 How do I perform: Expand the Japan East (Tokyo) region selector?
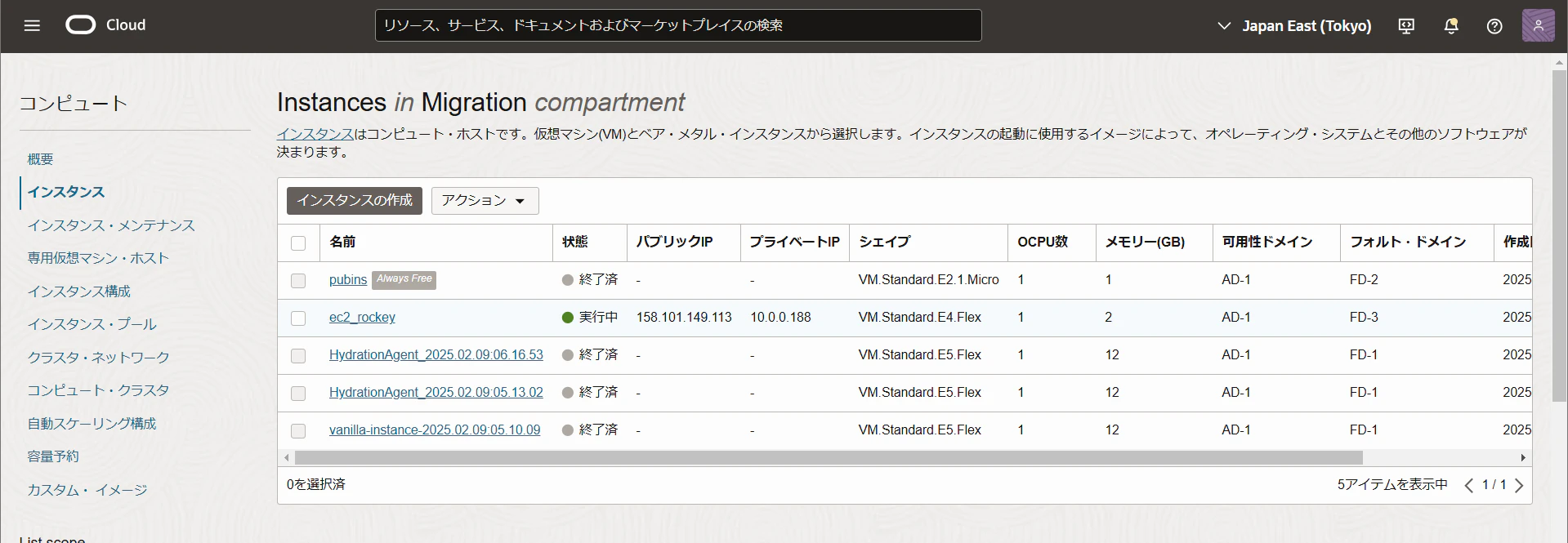coord(1294,26)
